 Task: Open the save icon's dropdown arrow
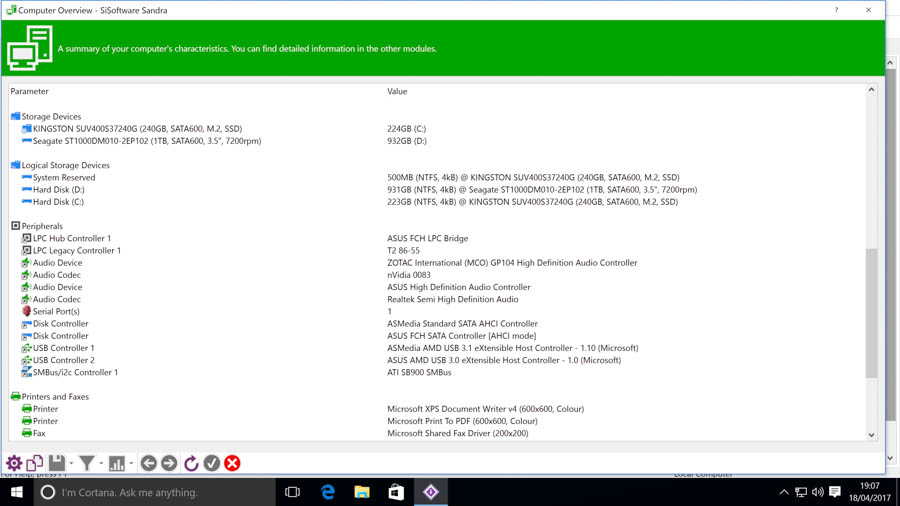pyautogui.click(x=71, y=464)
